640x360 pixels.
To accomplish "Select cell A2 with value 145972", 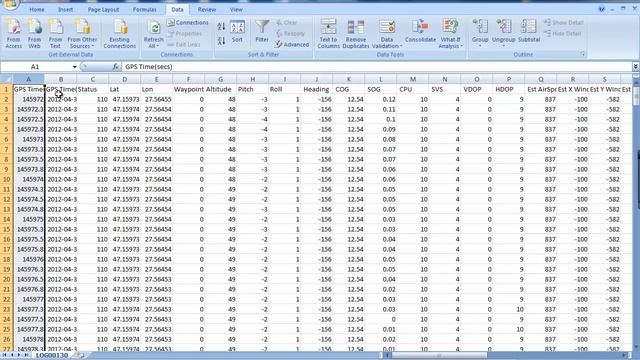I will 29,99.
